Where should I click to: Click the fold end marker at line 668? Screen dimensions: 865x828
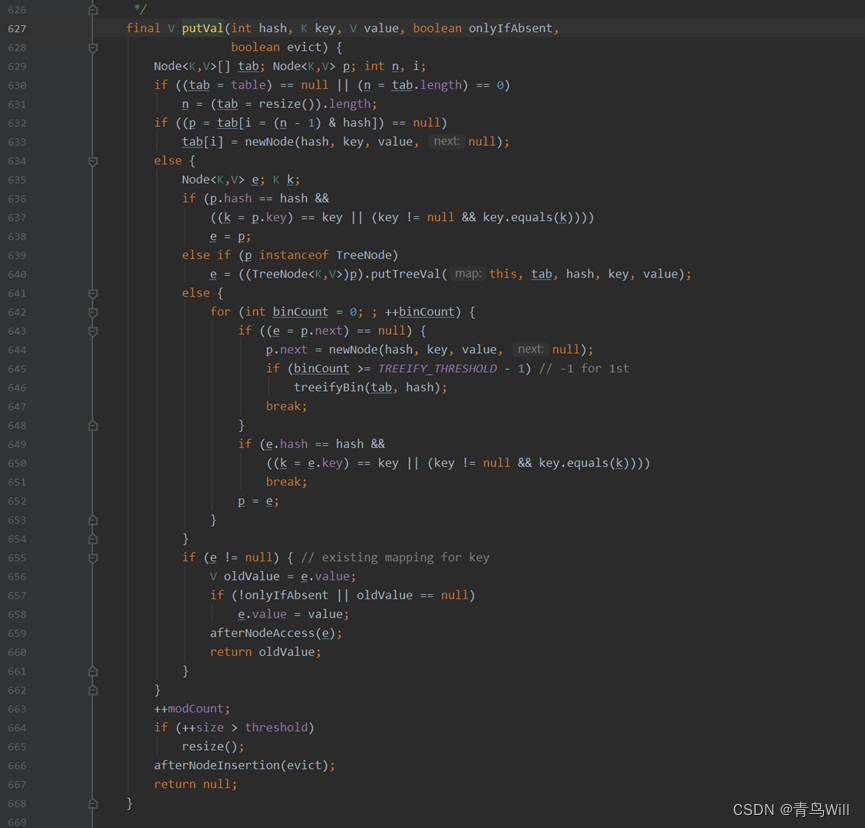tap(93, 803)
